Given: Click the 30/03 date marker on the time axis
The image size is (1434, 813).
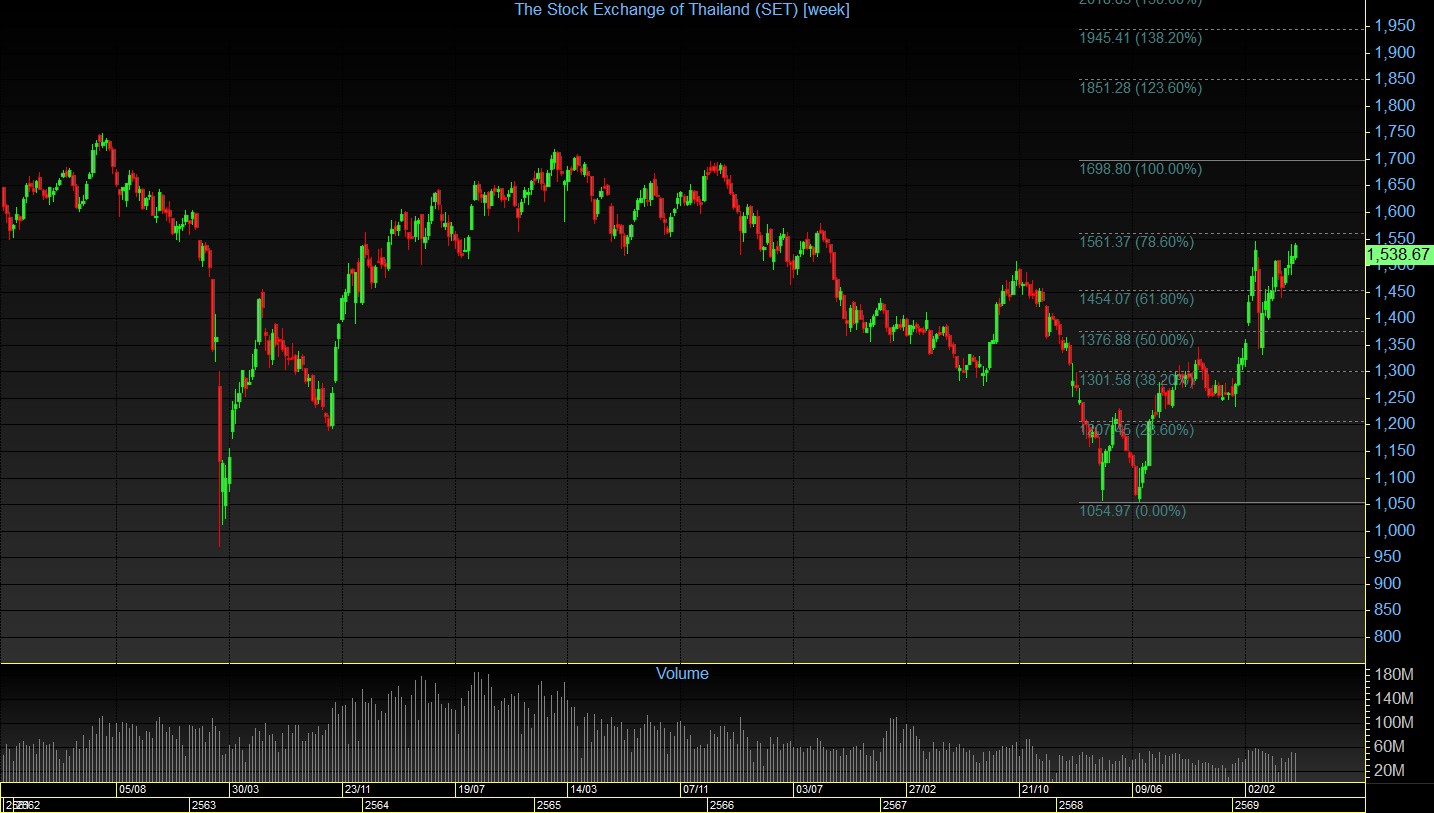Looking at the screenshot, I should [x=246, y=789].
